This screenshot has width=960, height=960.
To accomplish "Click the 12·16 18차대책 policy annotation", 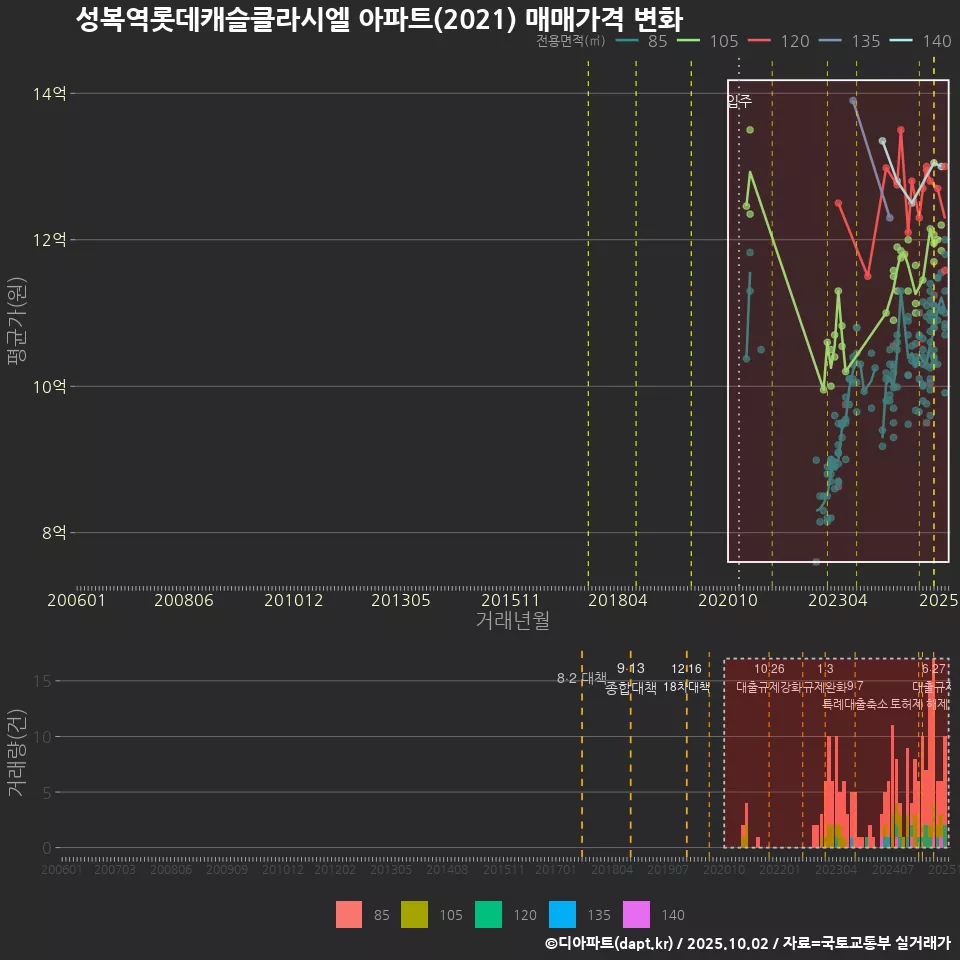I will point(686,678).
